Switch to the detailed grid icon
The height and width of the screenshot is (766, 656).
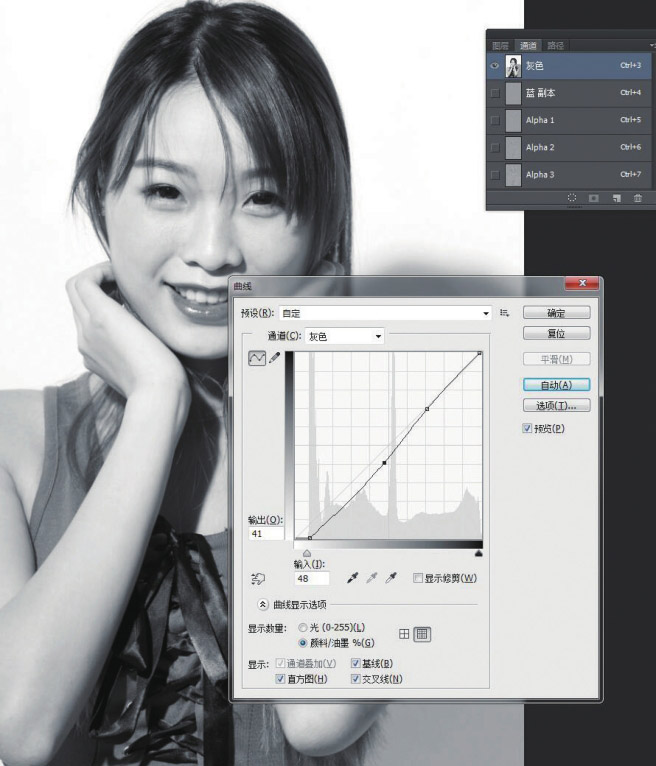422,634
